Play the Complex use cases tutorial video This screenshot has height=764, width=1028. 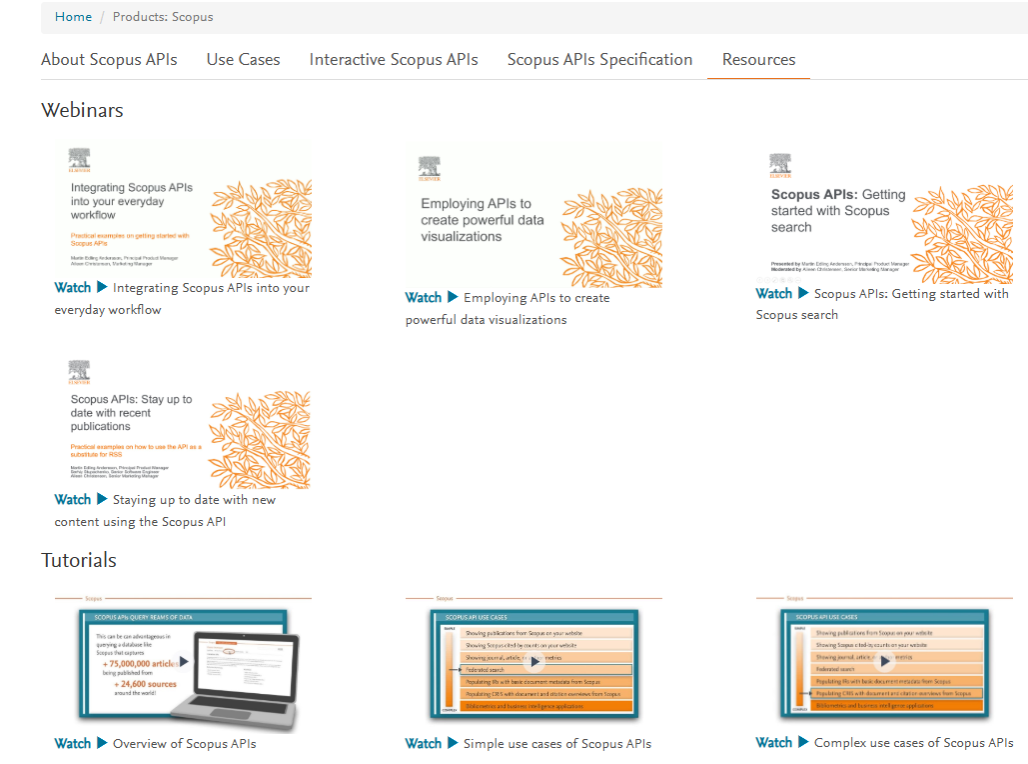pyautogui.click(x=885, y=661)
